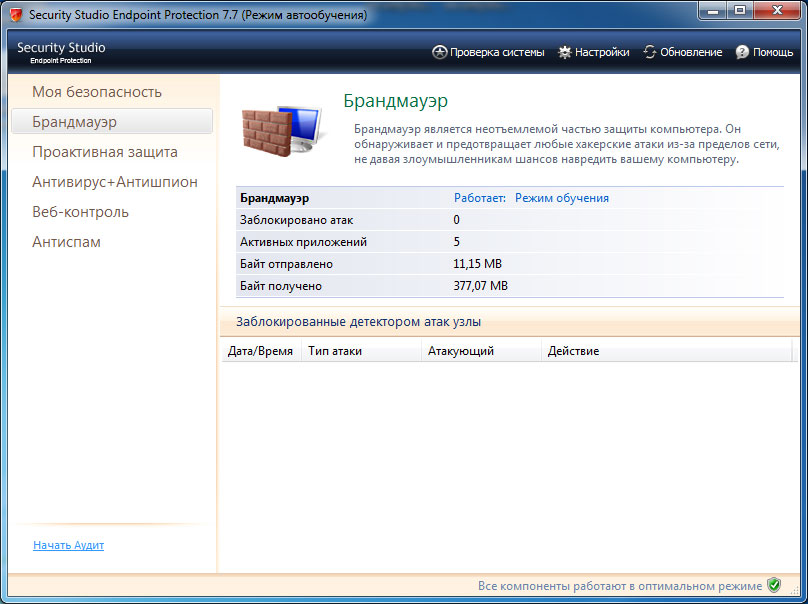Click the Работает status link
808x604 pixels.
pos(481,197)
